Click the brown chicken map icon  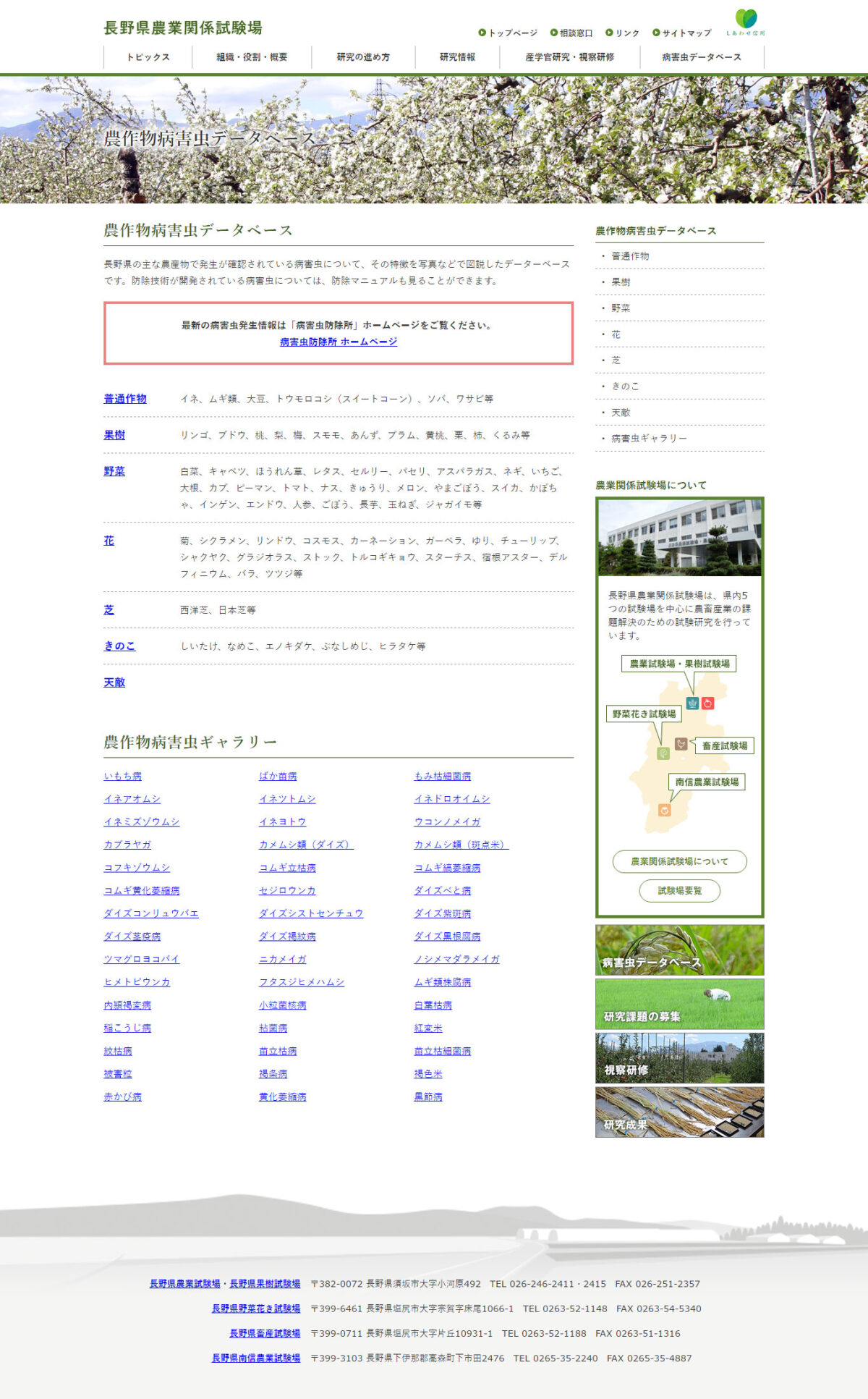681,743
